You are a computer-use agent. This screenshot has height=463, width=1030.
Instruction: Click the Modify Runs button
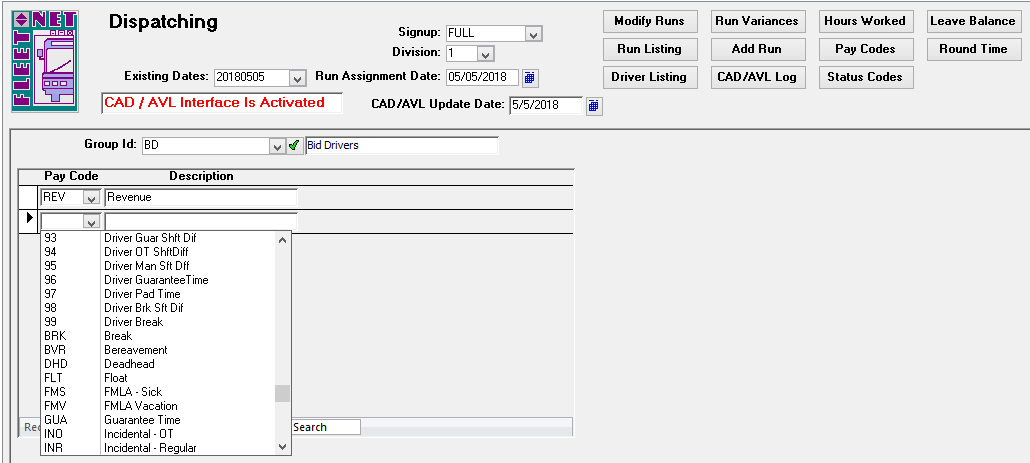click(648, 21)
